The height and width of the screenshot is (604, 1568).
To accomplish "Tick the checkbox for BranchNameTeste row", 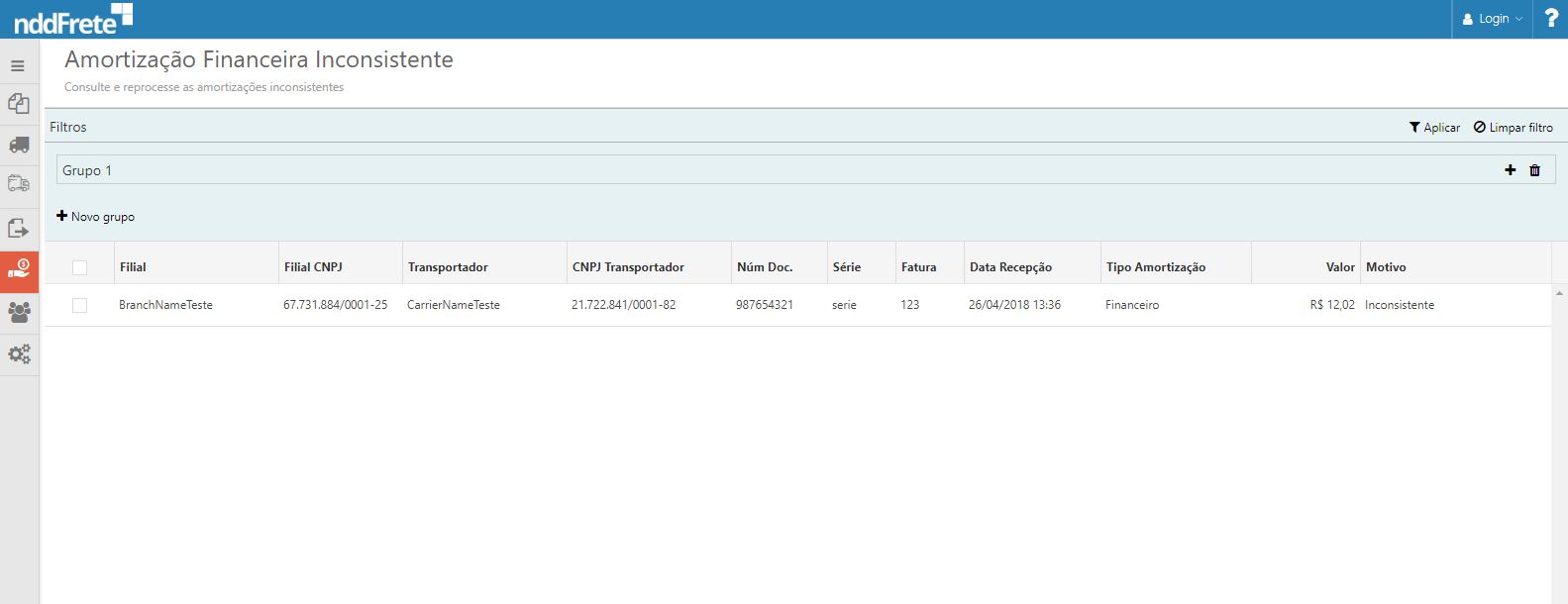I will tap(80, 305).
